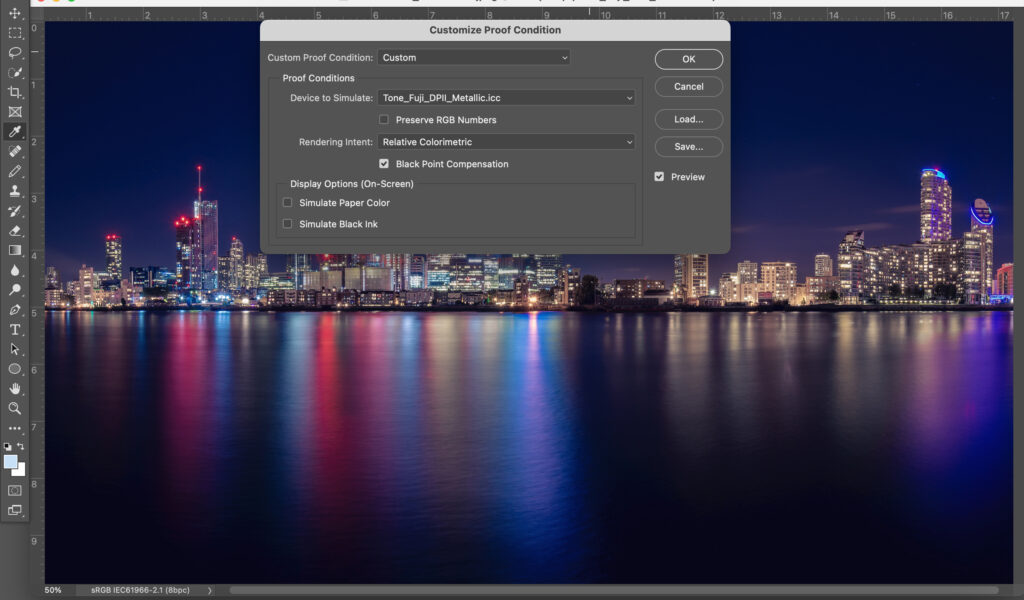
Task: Expand the status bar info arrow
Action: coord(210,590)
